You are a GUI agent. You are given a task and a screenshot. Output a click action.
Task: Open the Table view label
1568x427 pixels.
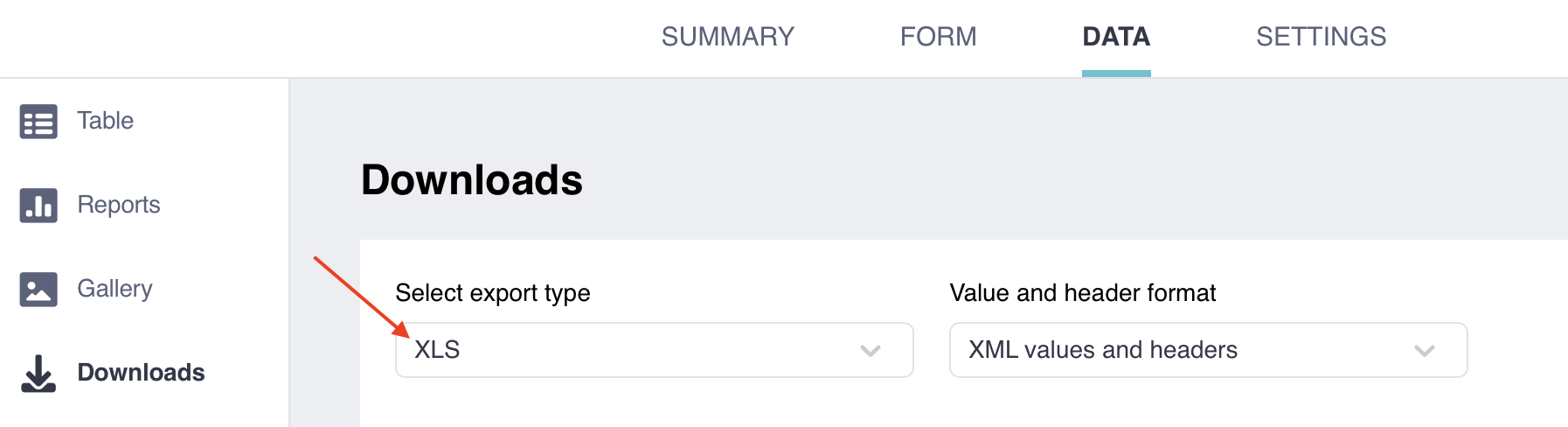click(105, 121)
